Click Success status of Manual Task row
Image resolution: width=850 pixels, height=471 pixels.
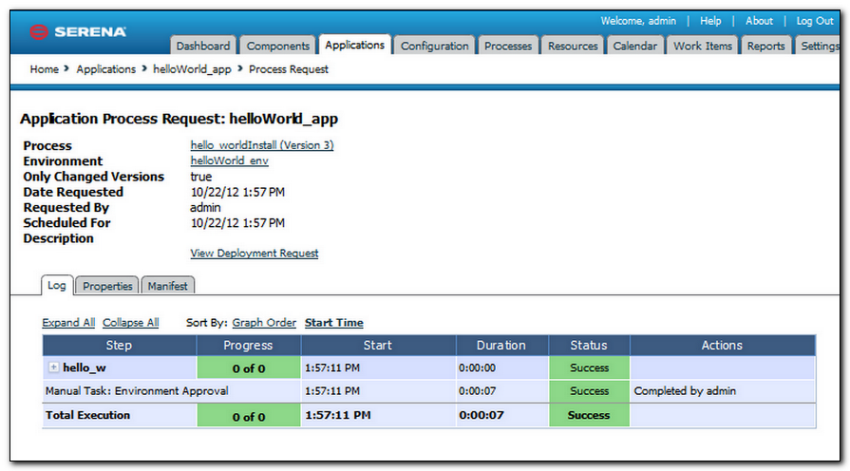[589, 391]
